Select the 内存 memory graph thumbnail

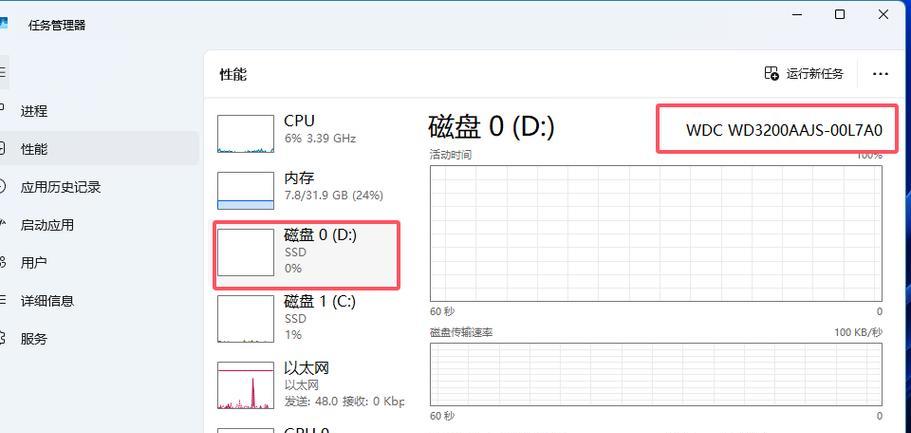(x=245, y=191)
